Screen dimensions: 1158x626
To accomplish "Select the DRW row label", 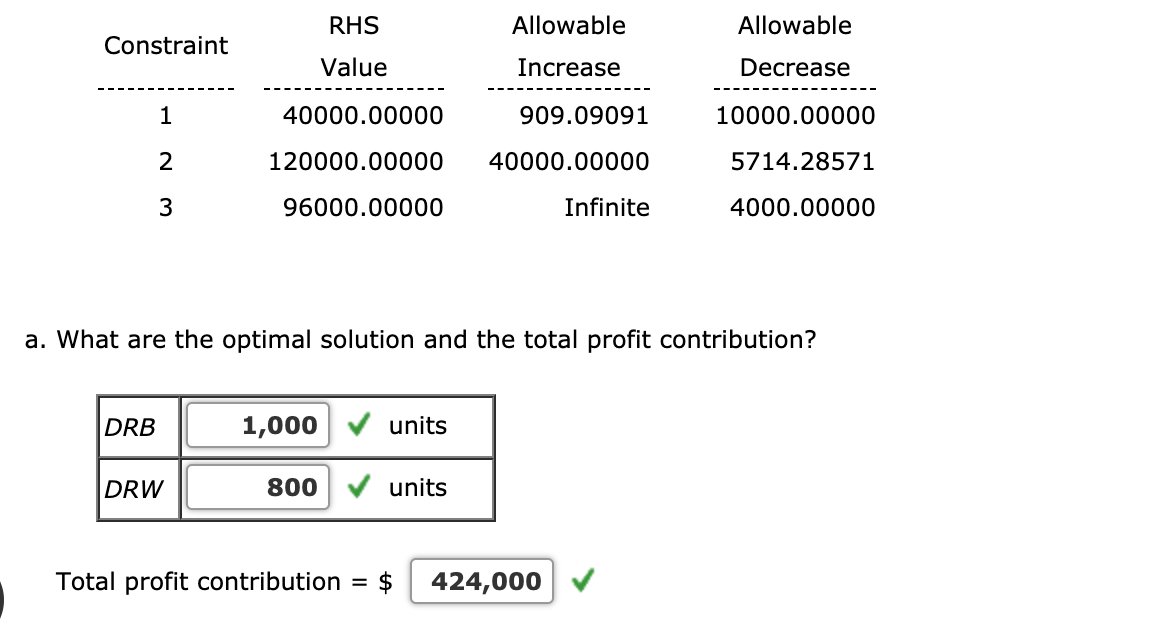I will pyautogui.click(x=132, y=488).
